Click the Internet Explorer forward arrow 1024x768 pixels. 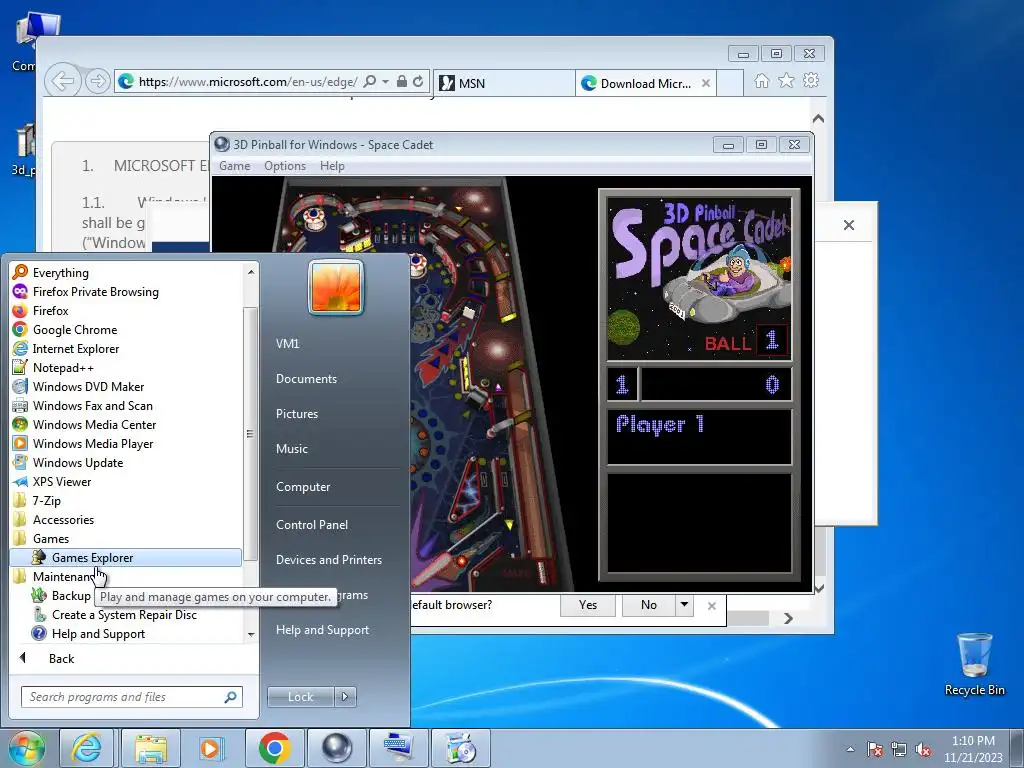(x=97, y=82)
